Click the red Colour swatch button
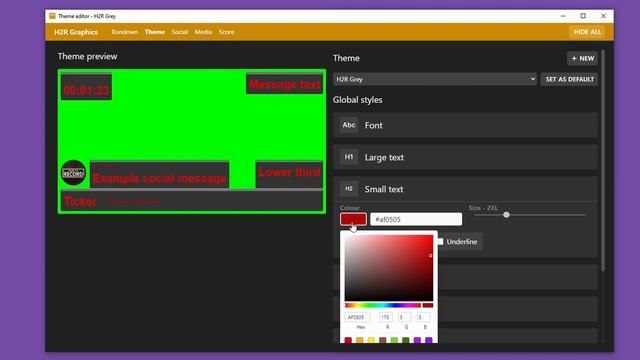The height and width of the screenshot is (360, 640). pos(353,219)
